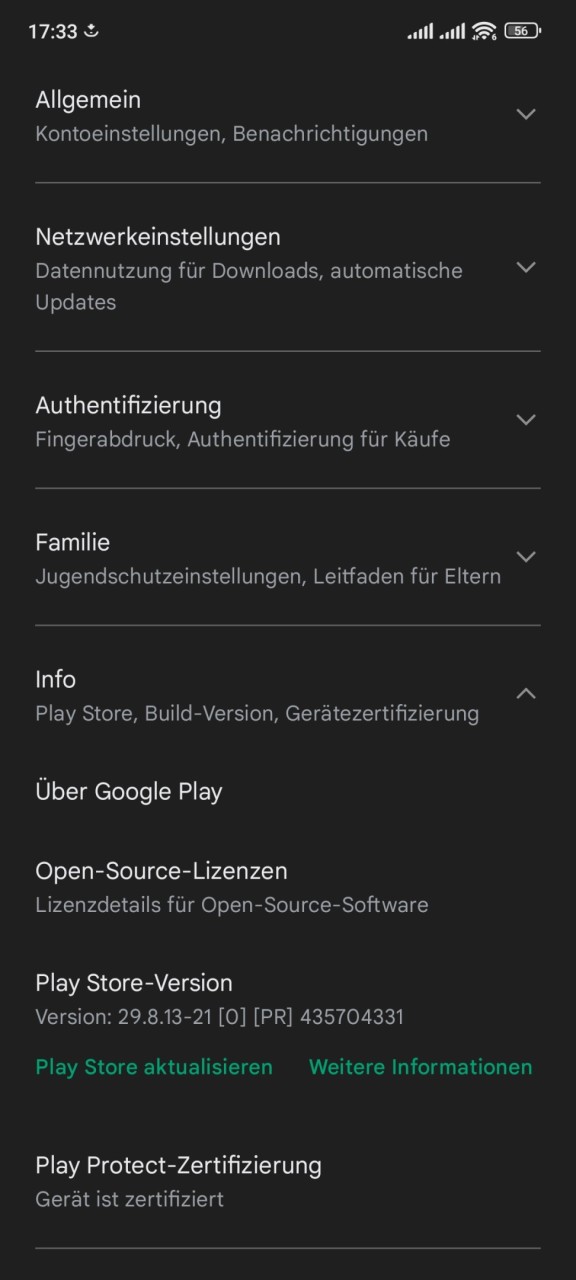Expand the Netzwerkeinstellungen chevron
576x1280 pixels.
(526, 267)
